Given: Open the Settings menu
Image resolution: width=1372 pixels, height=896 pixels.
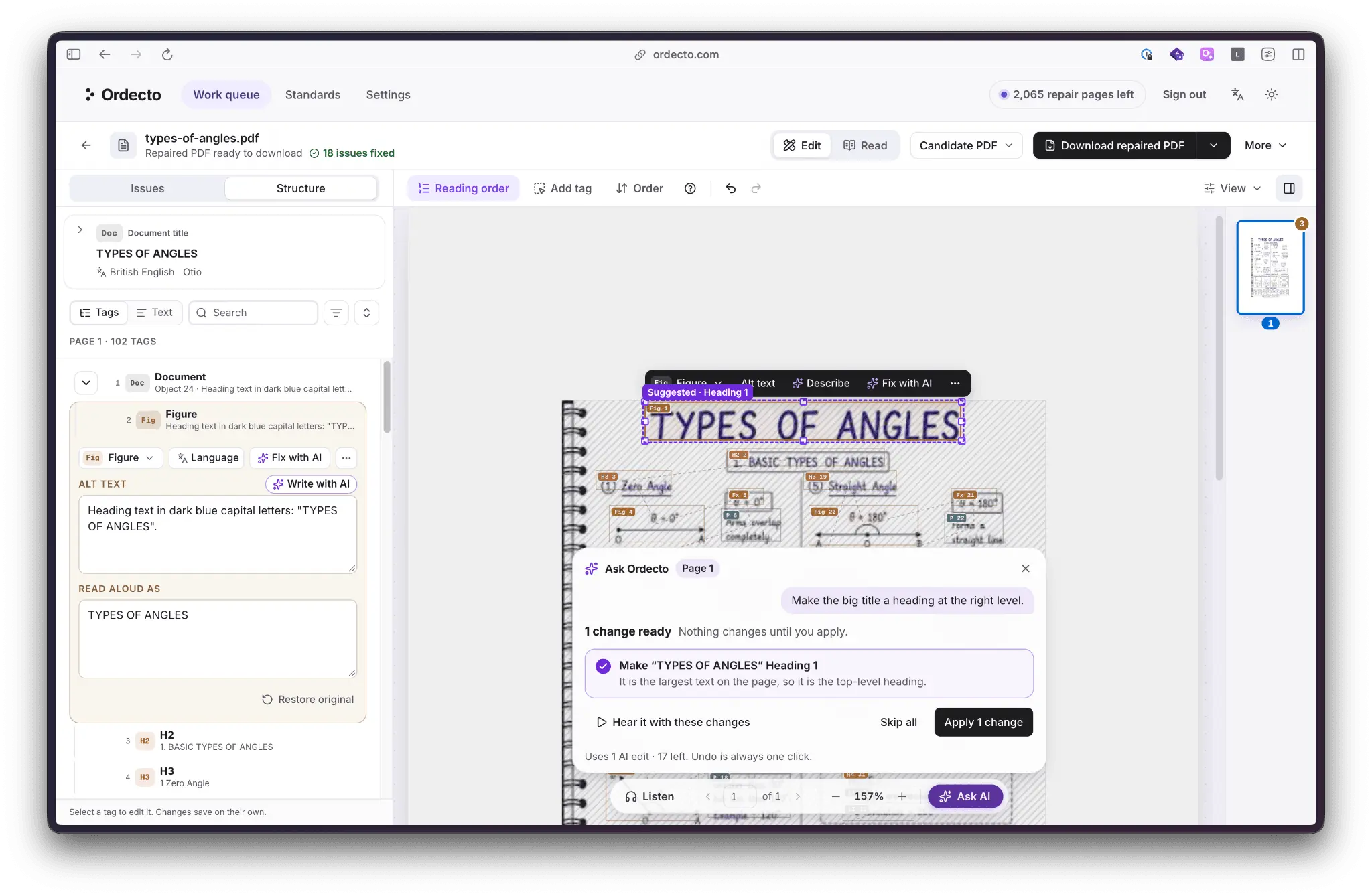Looking at the screenshot, I should 388,94.
